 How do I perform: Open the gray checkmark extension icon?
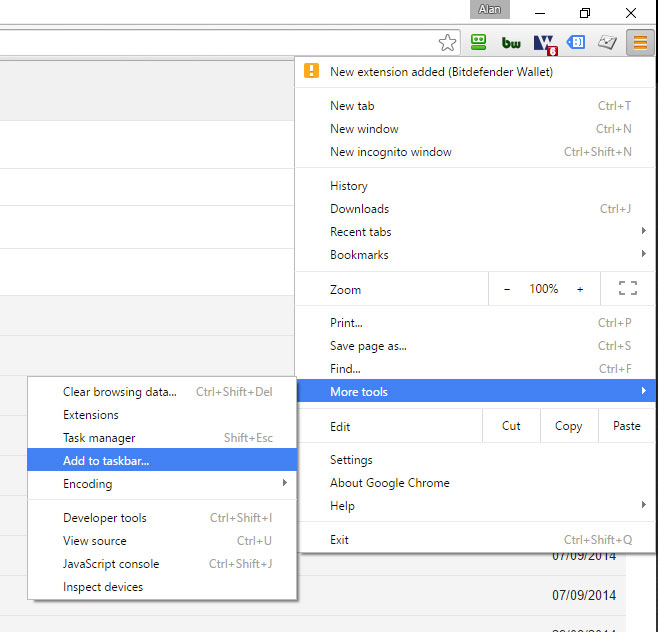[607, 42]
